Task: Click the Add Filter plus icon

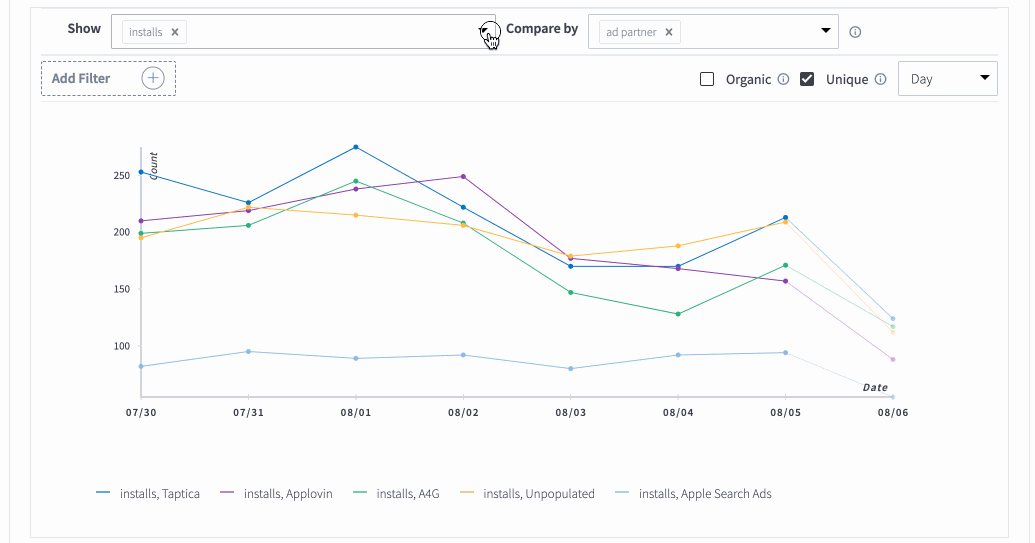Action: point(152,79)
